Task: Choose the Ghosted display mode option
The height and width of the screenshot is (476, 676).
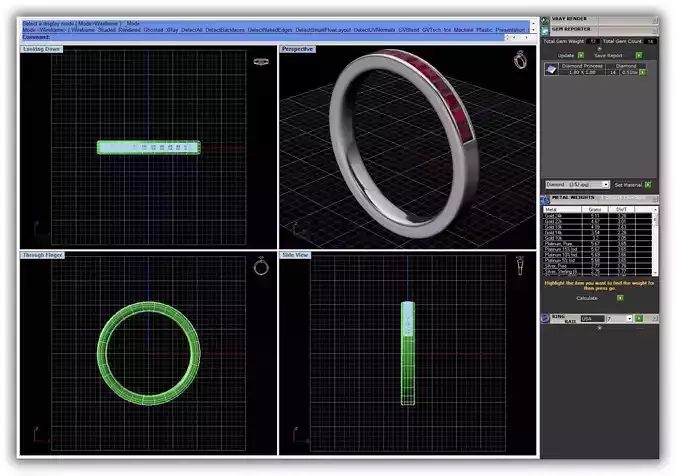Action: pyautogui.click(x=153, y=30)
